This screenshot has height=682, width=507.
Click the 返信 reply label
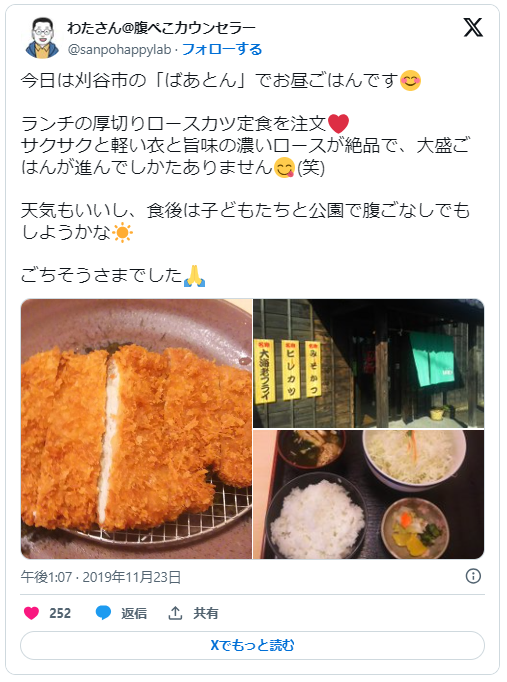coord(134,613)
